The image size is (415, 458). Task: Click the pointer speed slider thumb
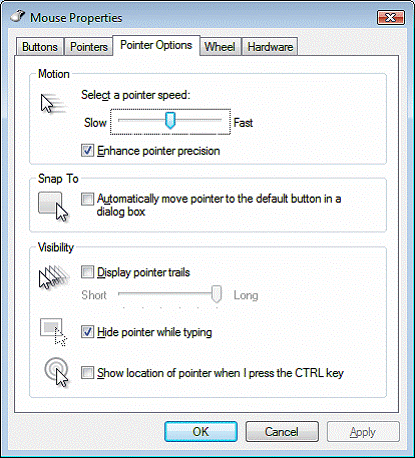(x=170, y=120)
